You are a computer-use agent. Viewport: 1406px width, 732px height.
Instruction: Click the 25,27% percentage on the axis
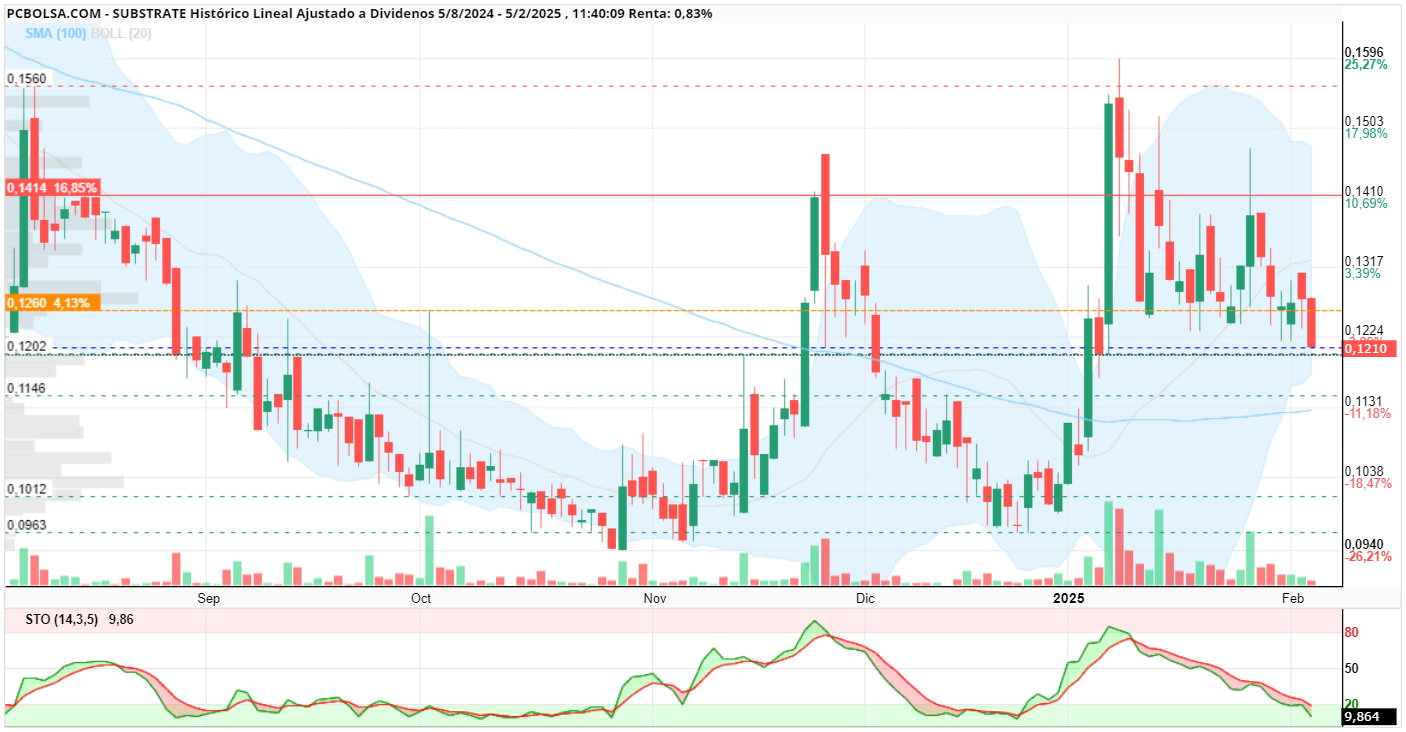point(1366,65)
